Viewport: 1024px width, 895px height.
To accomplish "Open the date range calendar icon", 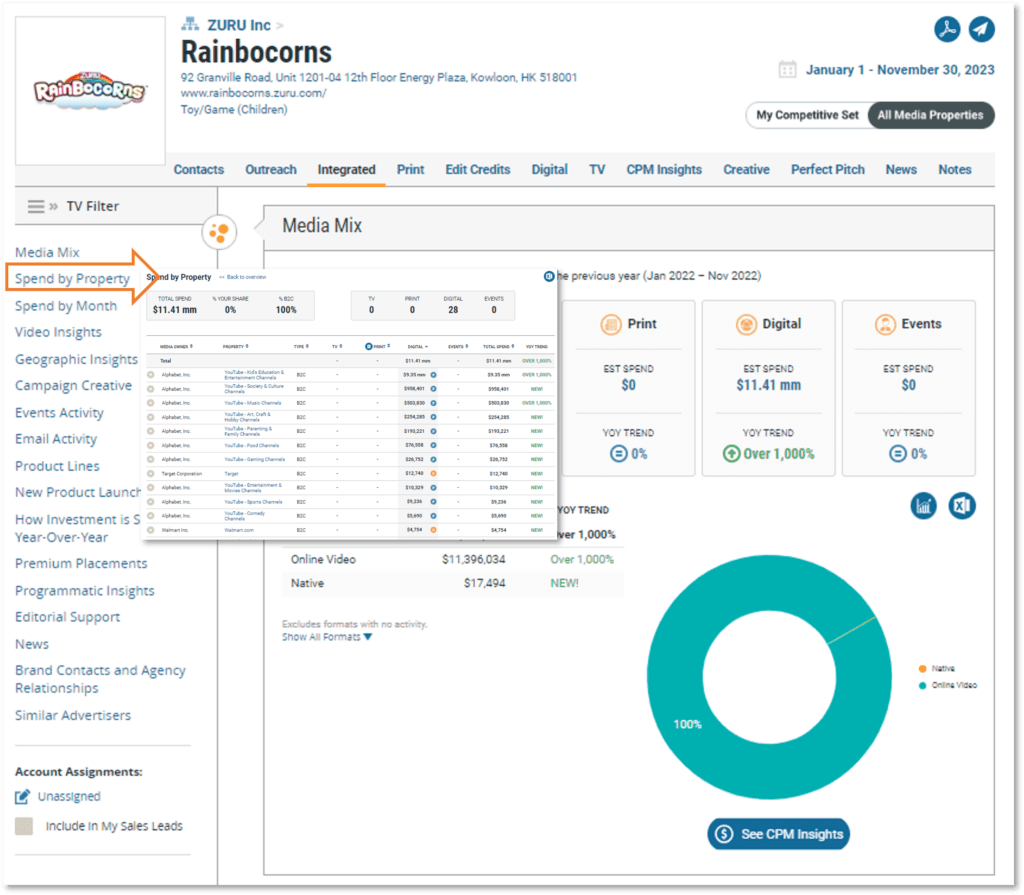I will [x=787, y=69].
